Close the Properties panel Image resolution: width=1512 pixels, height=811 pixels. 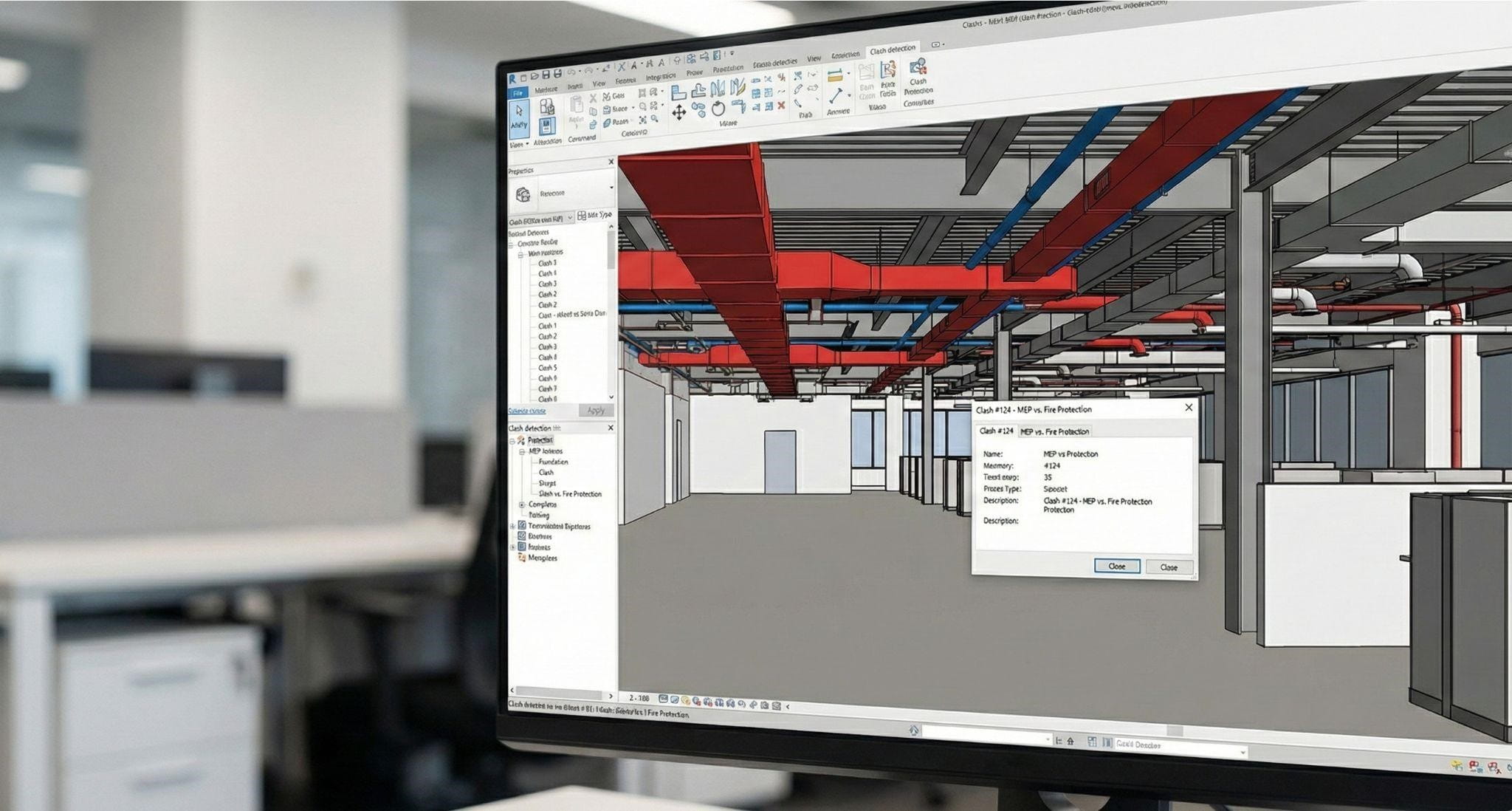pyautogui.click(x=611, y=162)
